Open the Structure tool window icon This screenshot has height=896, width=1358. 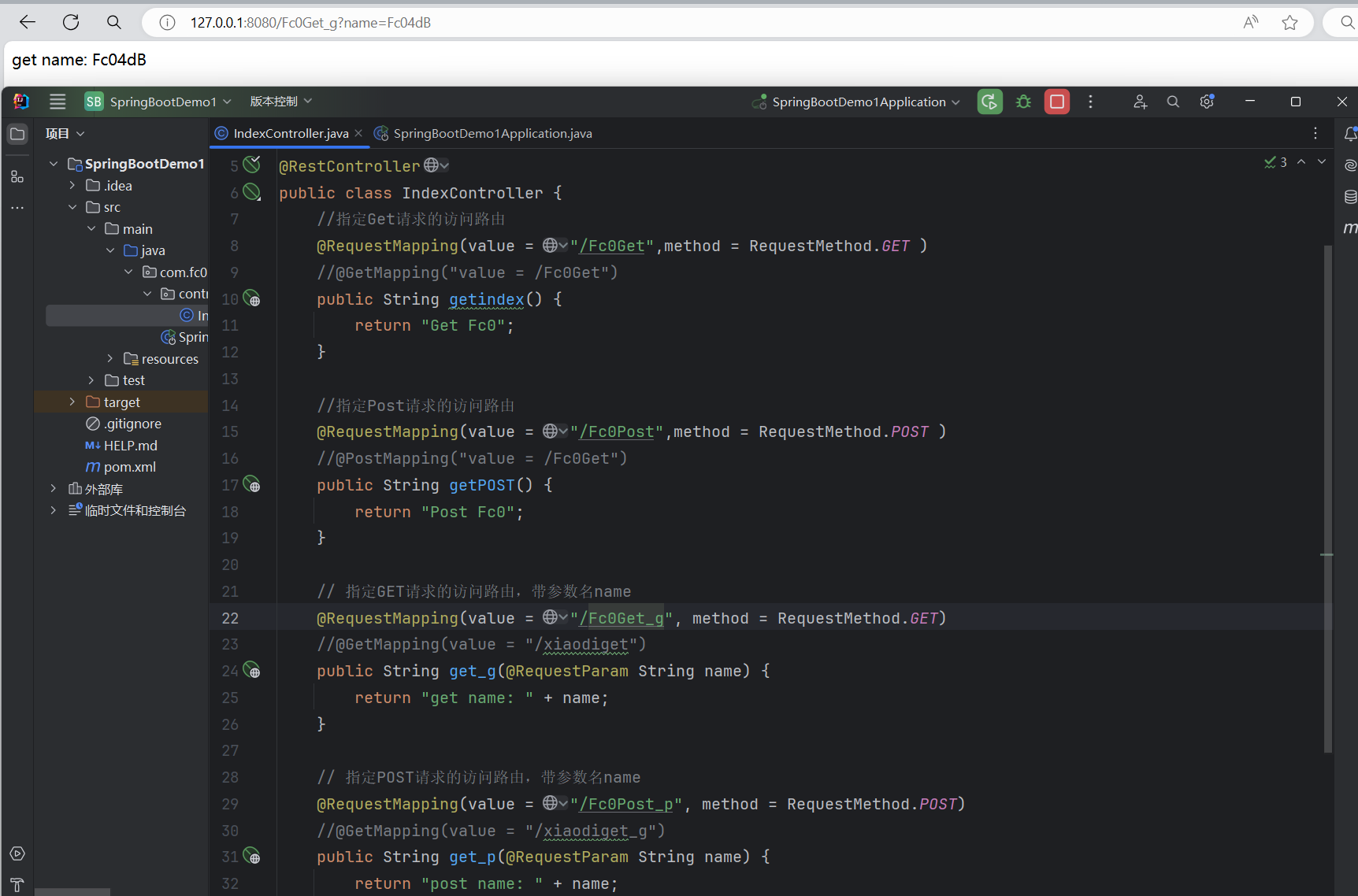(17, 176)
